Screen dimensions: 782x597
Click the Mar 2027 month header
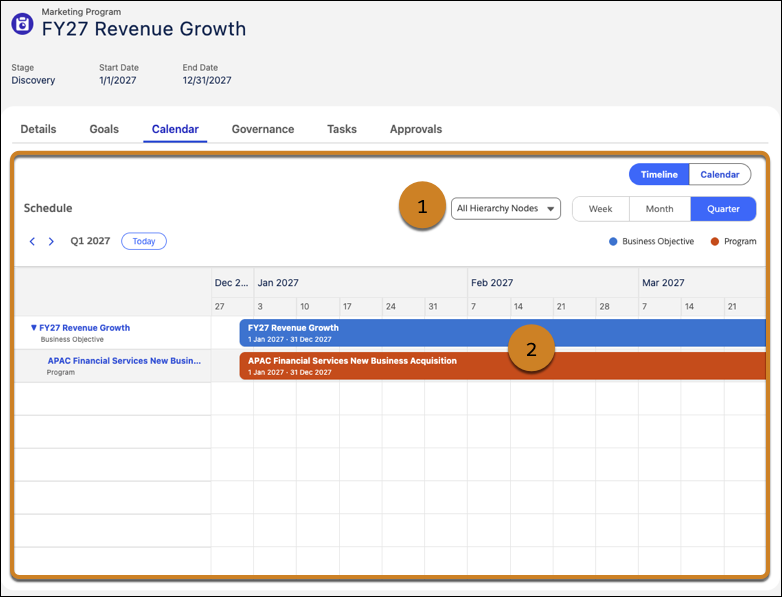(663, 283)
